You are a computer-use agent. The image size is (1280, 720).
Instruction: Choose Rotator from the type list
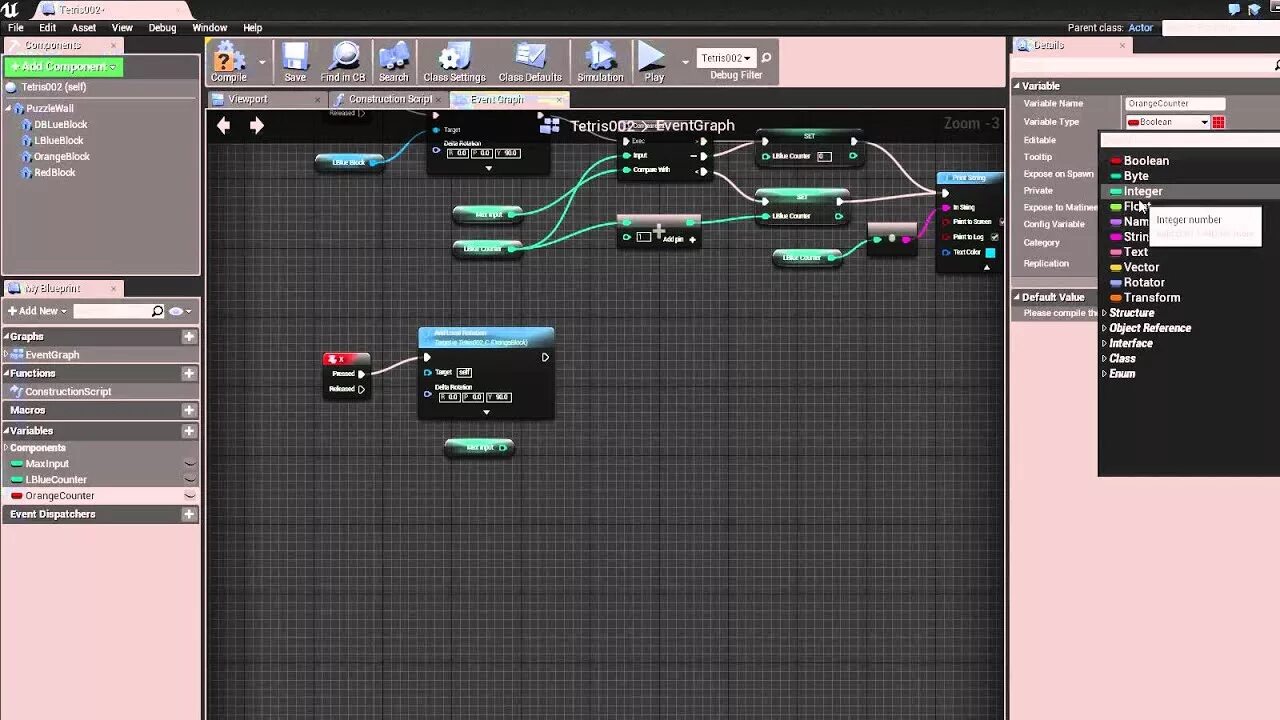click(1144, 282)
